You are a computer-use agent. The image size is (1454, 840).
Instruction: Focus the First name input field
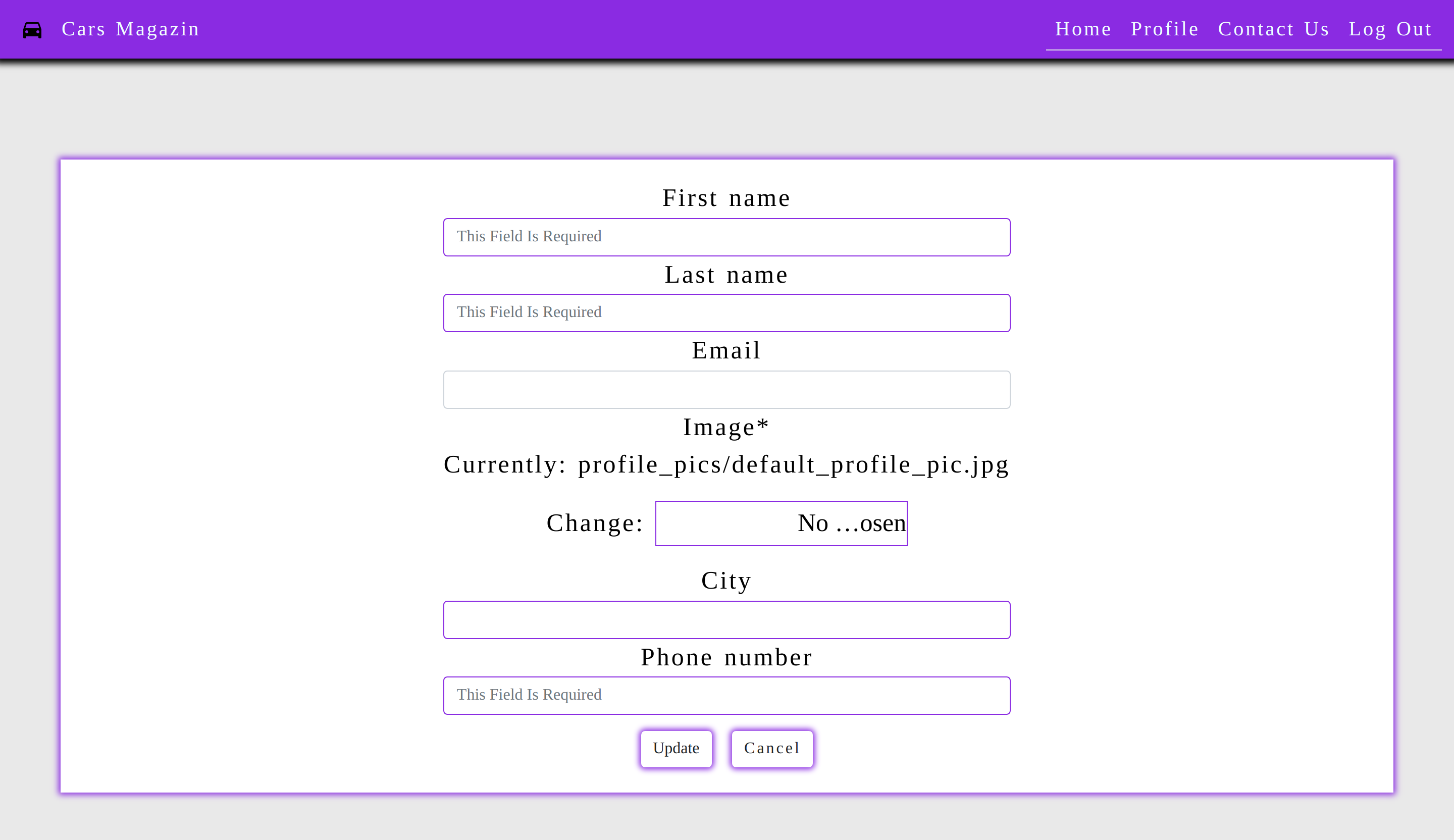(x=726, y=237)
